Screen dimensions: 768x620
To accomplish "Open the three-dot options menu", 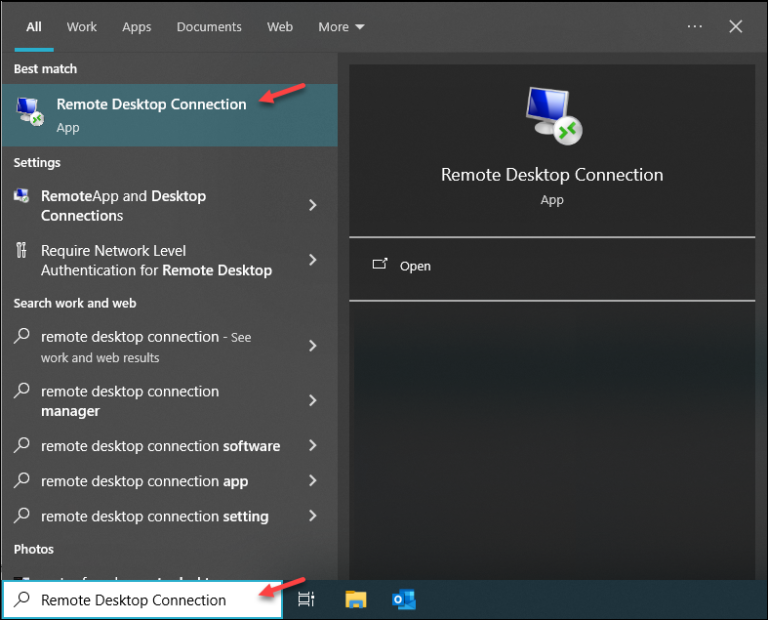I will (x=695, y=26).
